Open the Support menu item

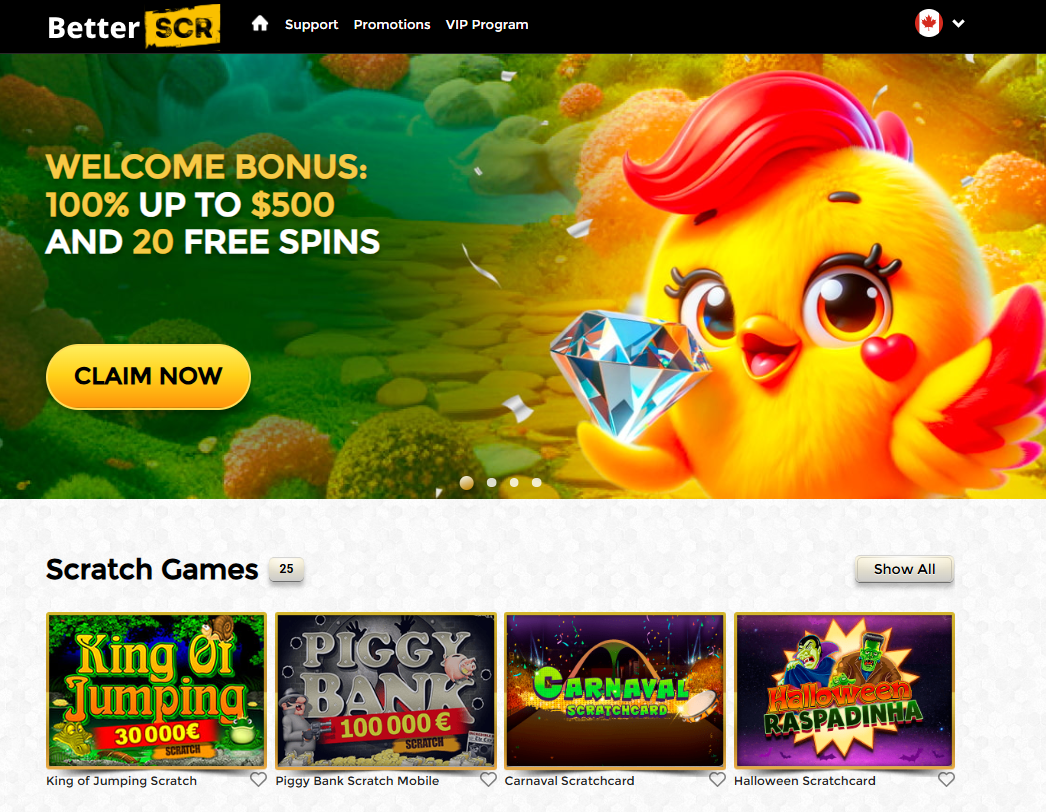point(312,25)
